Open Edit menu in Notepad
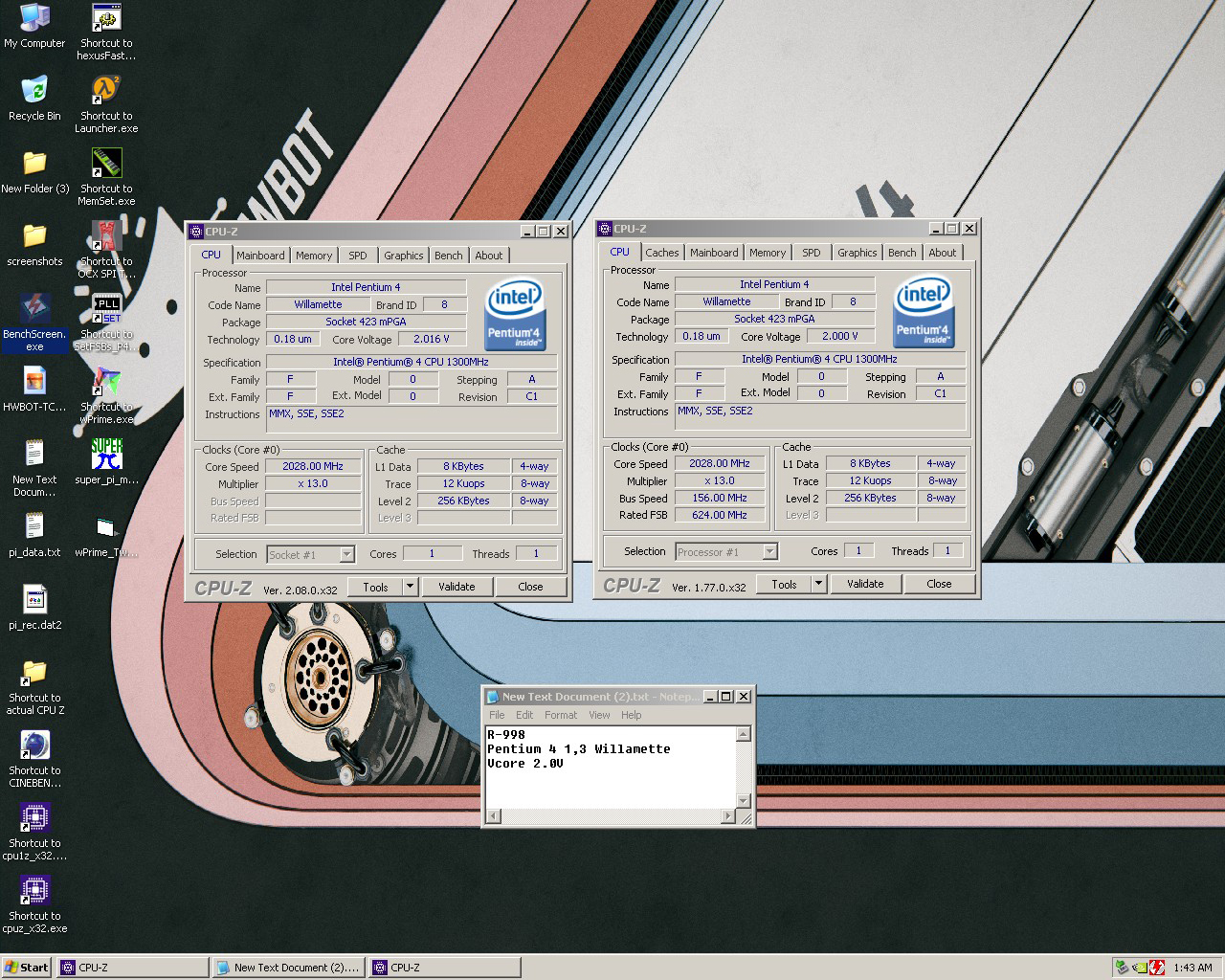The height and width of the screenshot is (980, 1225). (524, 715)
